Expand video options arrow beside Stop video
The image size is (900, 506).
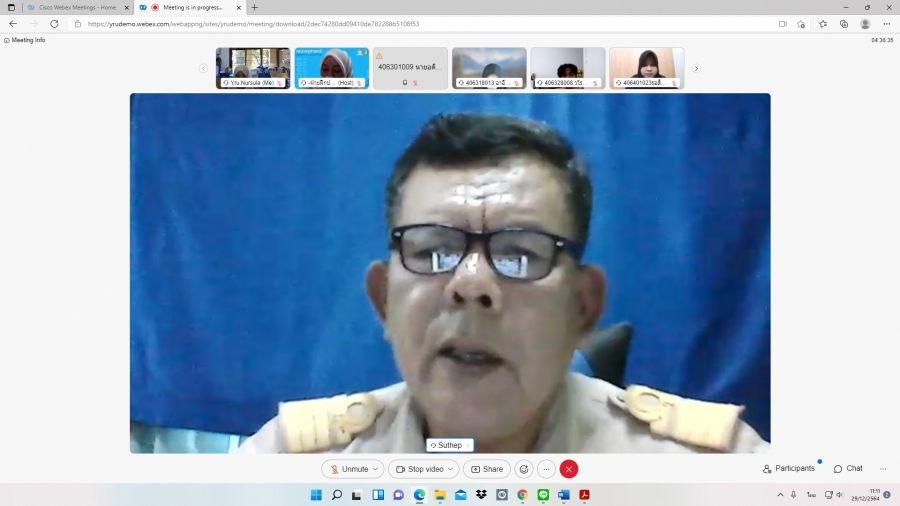click(452, 469)
